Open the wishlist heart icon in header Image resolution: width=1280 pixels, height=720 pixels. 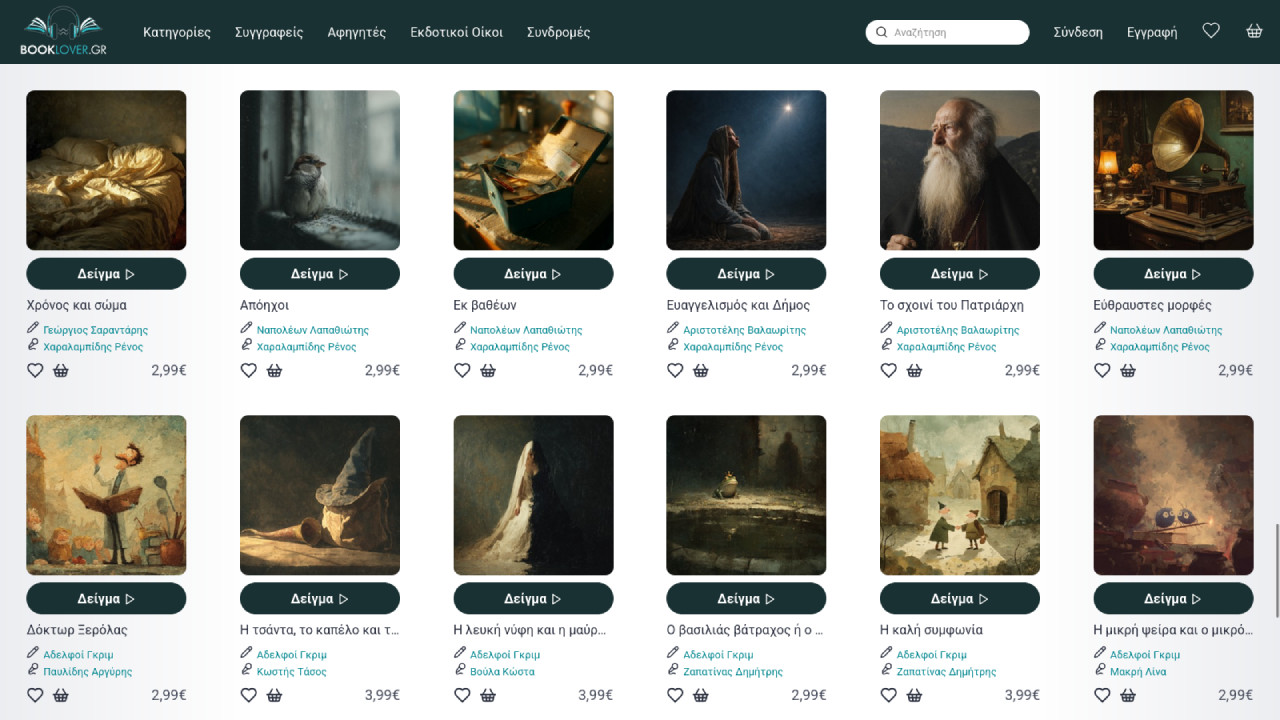(1211, 31)
